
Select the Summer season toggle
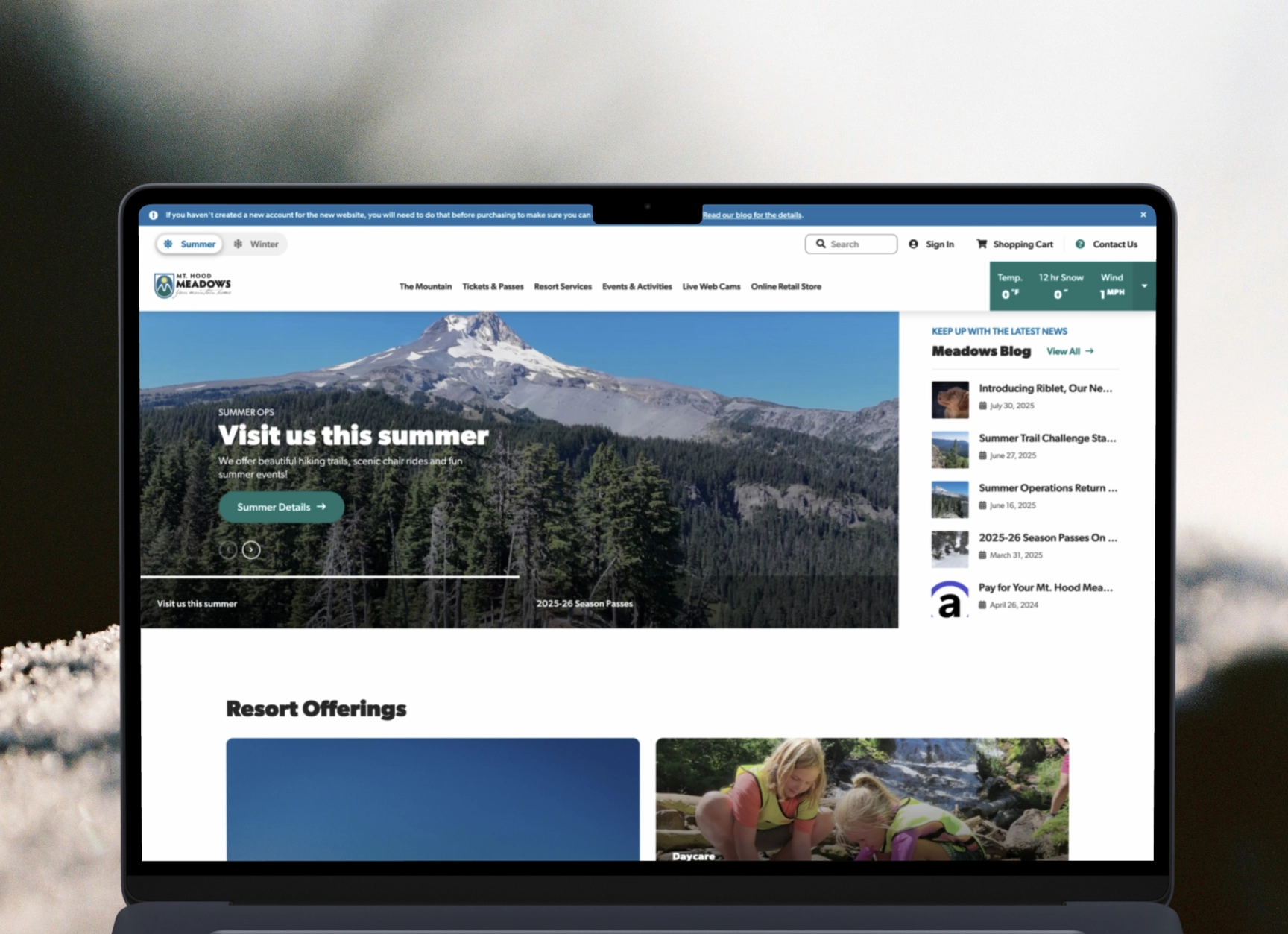point(189,244)
